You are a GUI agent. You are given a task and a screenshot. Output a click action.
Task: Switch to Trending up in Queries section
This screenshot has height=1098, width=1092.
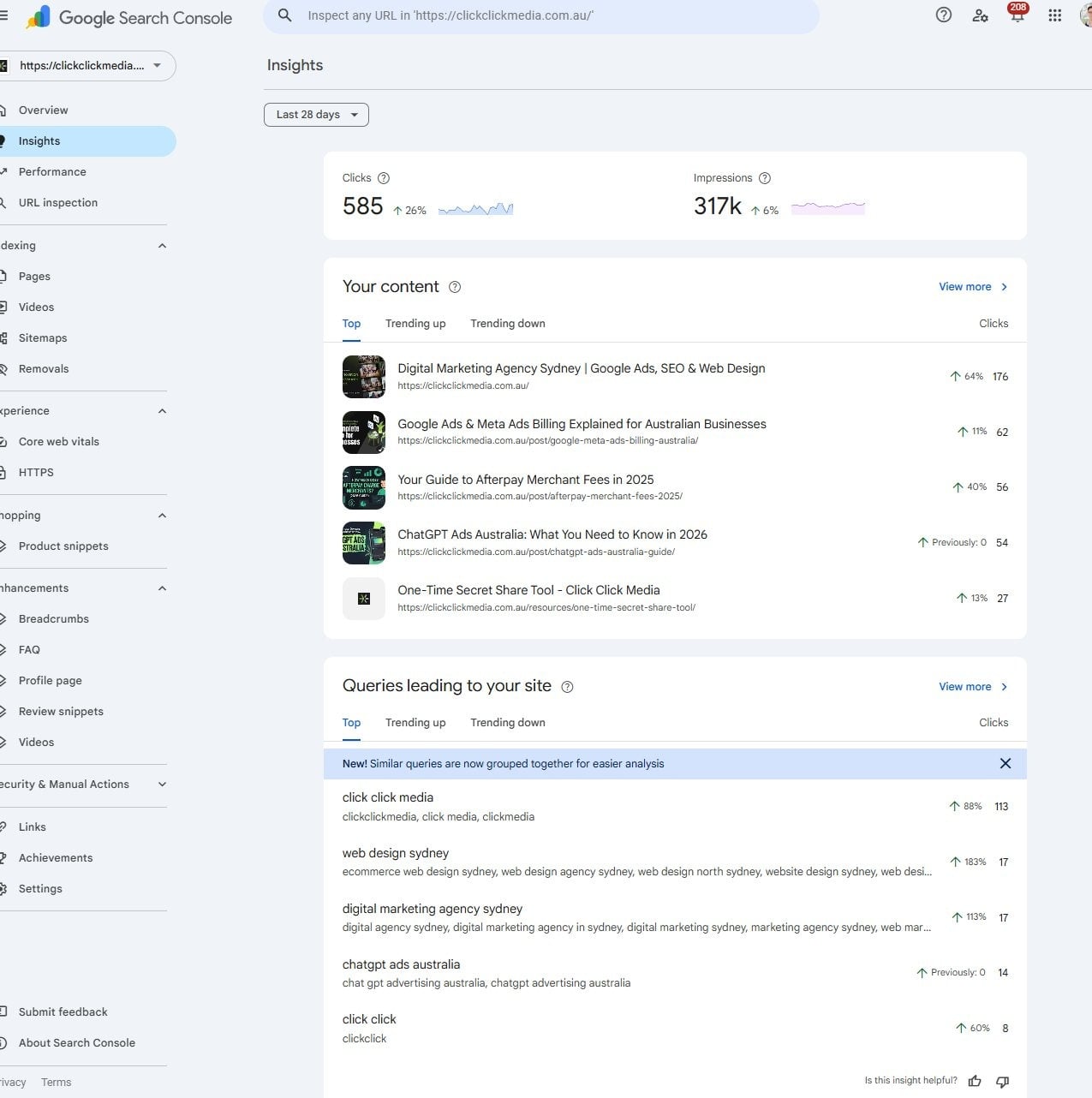(415, 723)
